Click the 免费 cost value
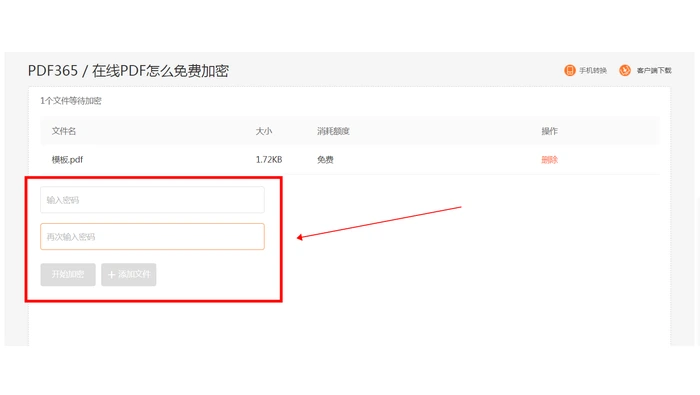 pos(325,160)
